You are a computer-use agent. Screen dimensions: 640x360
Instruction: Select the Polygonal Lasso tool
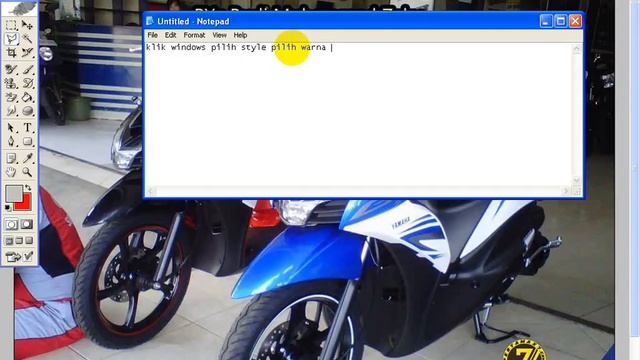click(11, 39)
